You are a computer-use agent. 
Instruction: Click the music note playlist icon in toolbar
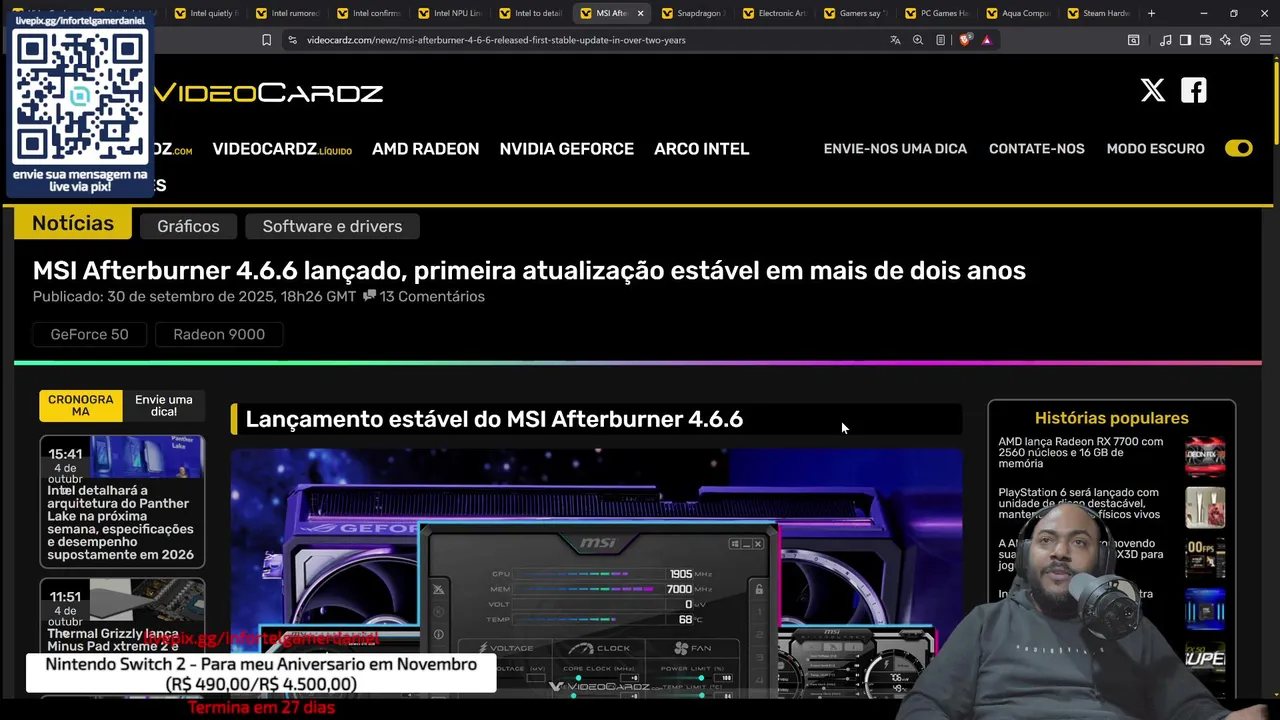point(1166,40)
